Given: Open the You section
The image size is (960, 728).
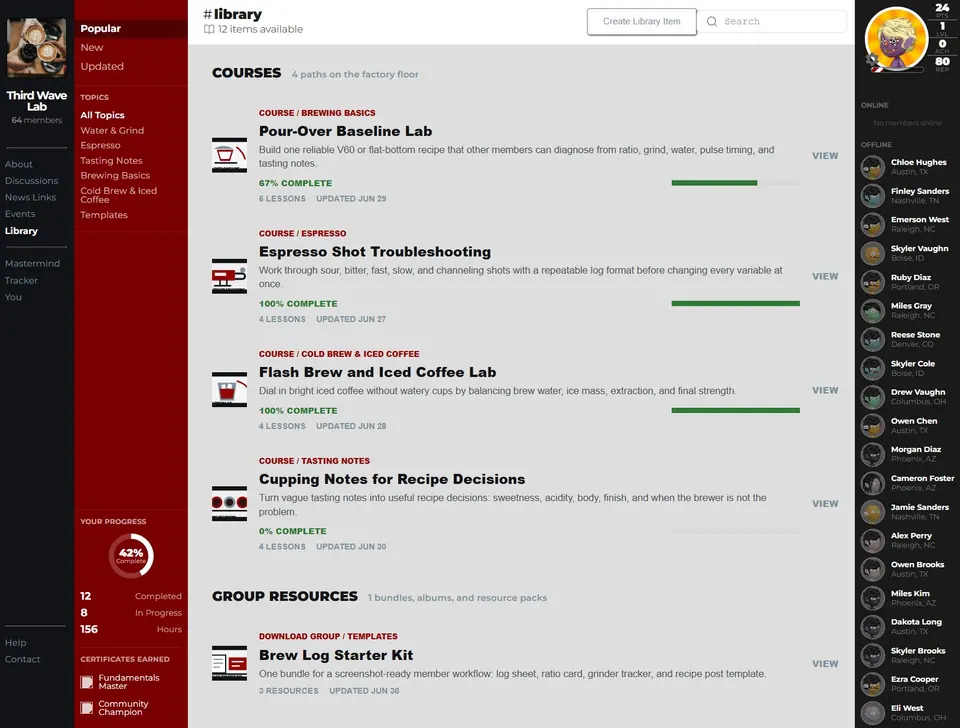Looking at the screenshot, I should [x=13, y=297].
